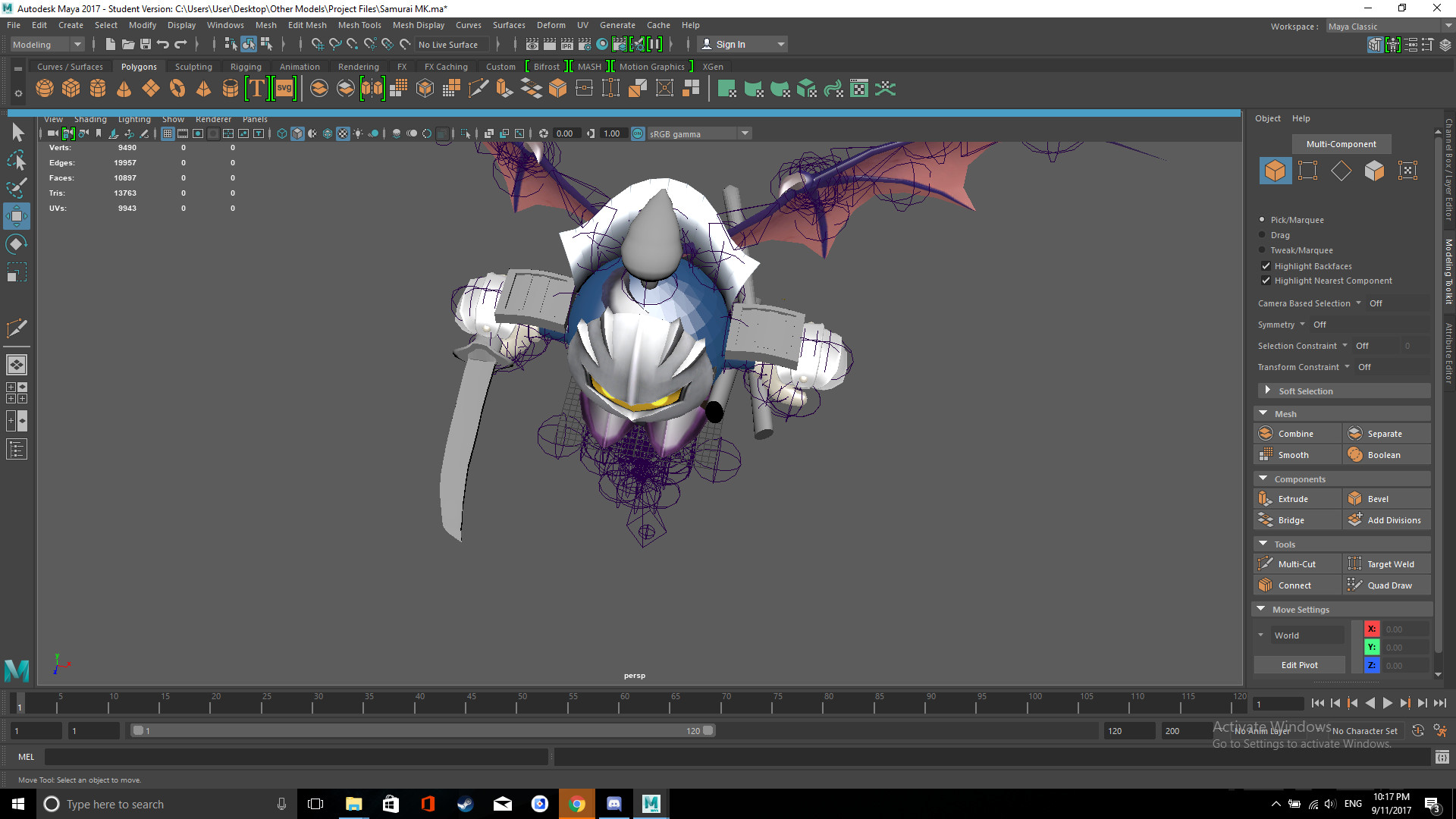Select the Tweak/Marquee radio button

coord(1263,250)
